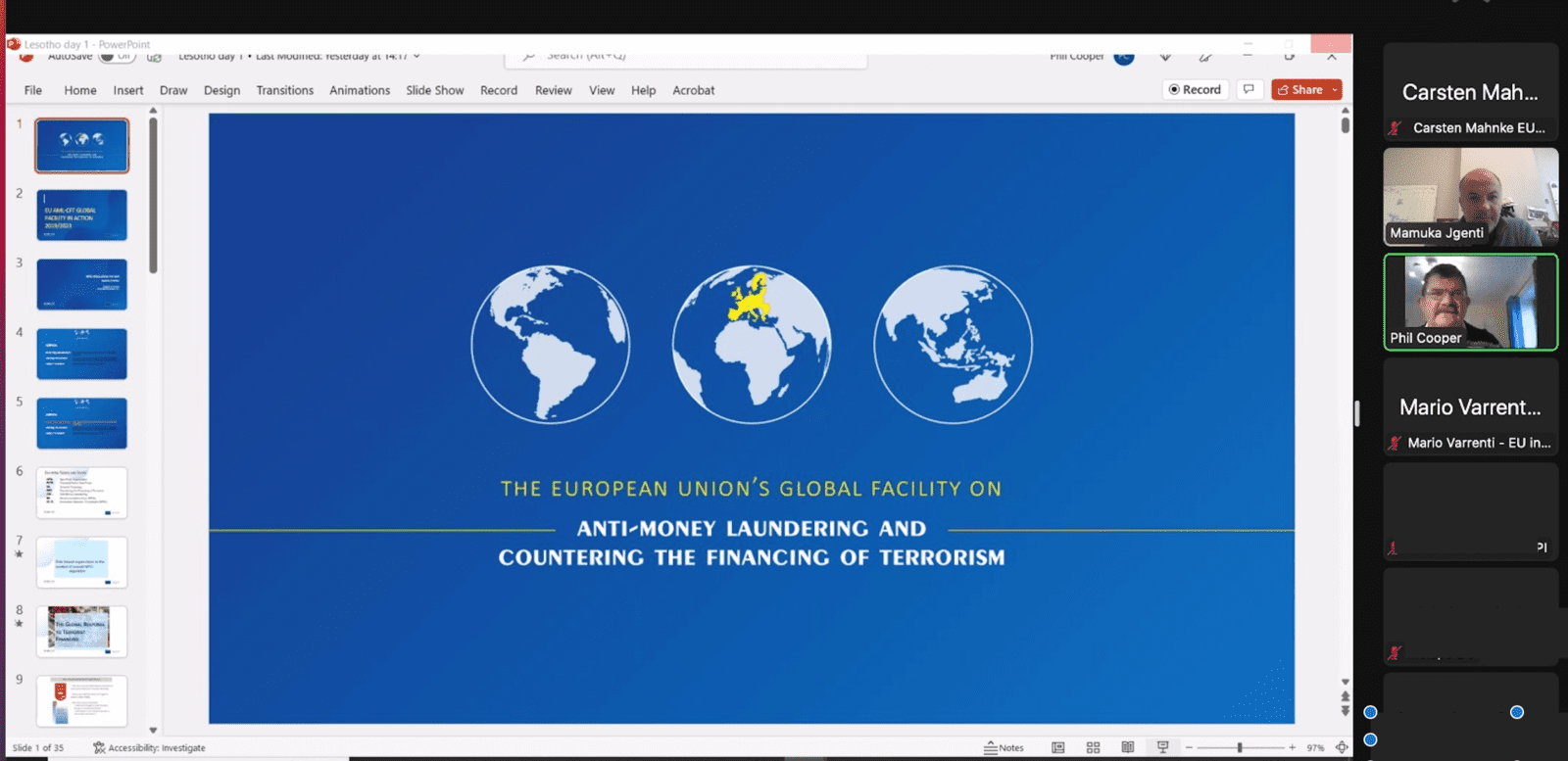Screen dimensions: 1568x761
Task: Select Mamuka Jgenti video tile
Action: point(1470,196)
